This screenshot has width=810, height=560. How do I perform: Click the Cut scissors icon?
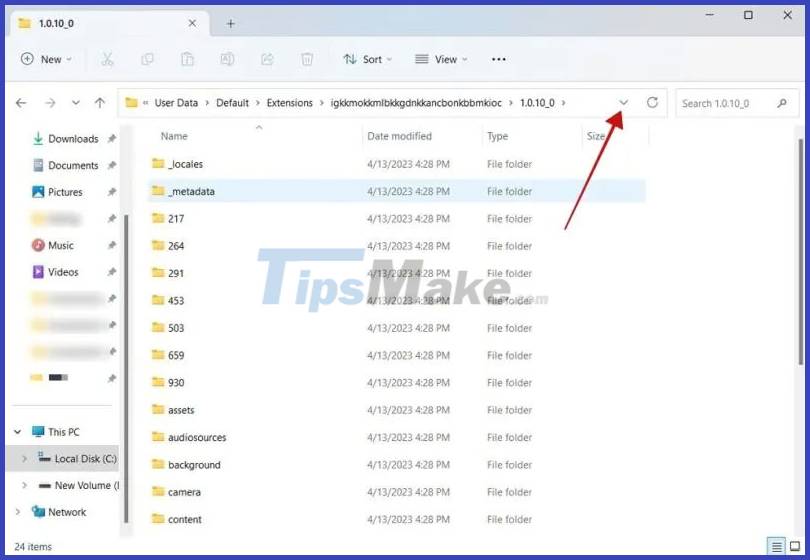pyautogui.click(x=107, y=59)
